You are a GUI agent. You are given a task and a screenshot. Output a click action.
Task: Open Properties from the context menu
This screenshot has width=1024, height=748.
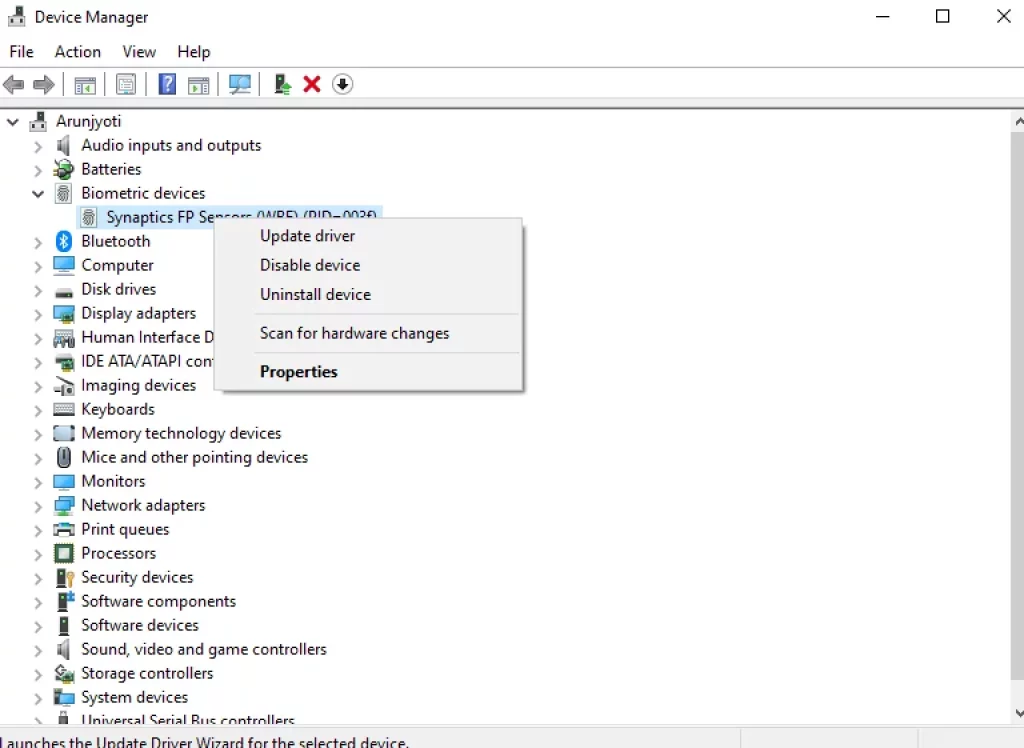(299, 372)
